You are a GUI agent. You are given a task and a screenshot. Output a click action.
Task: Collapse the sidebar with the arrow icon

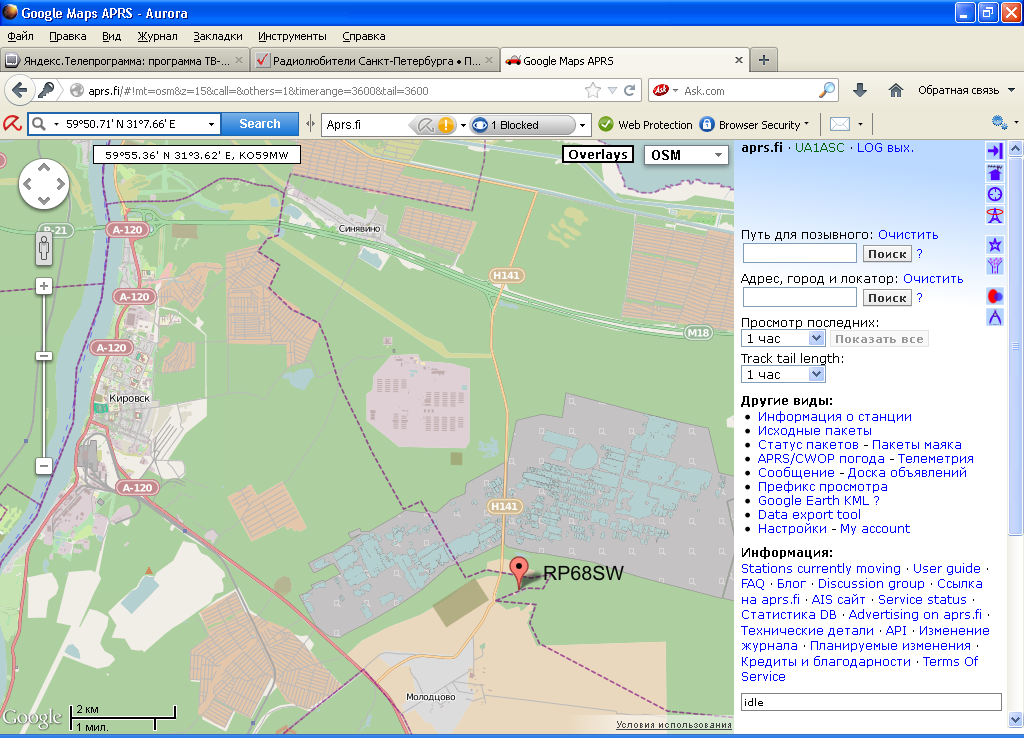[x=994, y=151]
